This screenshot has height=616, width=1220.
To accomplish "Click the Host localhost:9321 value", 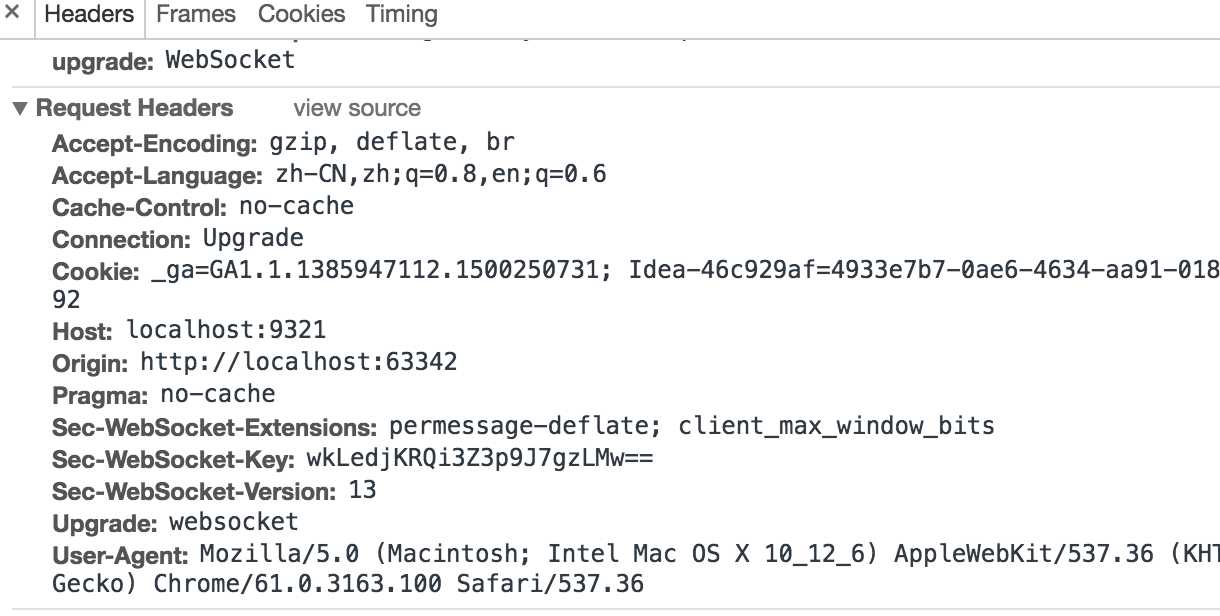I will click(226, 330).
